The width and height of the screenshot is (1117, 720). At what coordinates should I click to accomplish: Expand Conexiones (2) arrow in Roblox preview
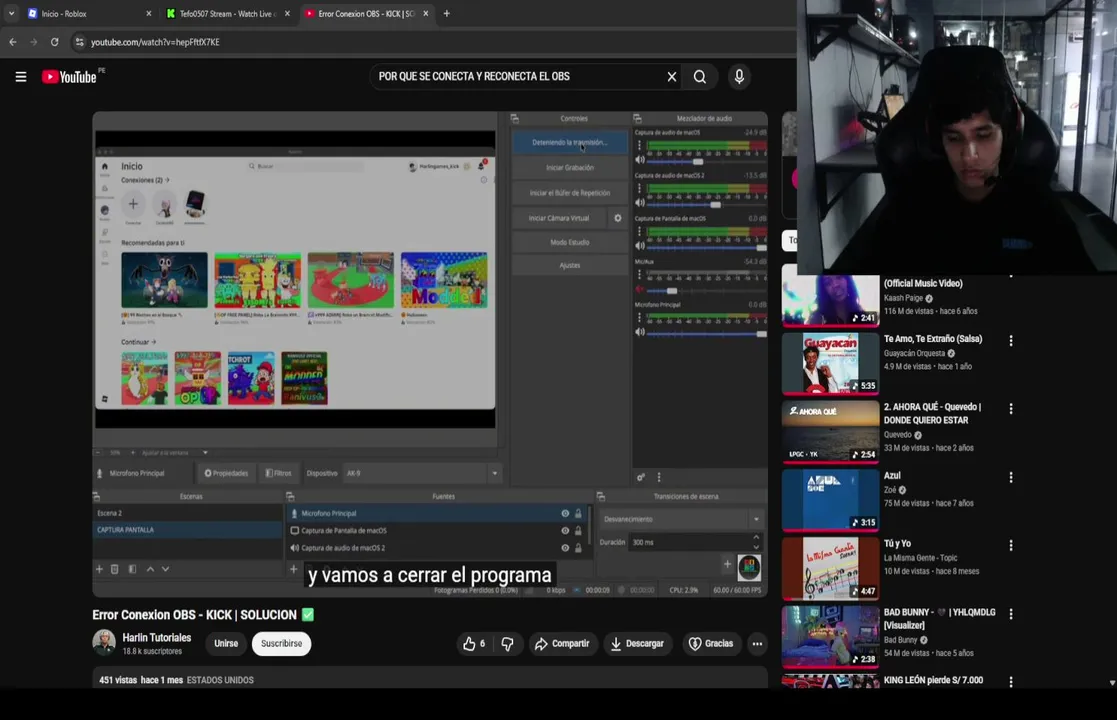167,180
